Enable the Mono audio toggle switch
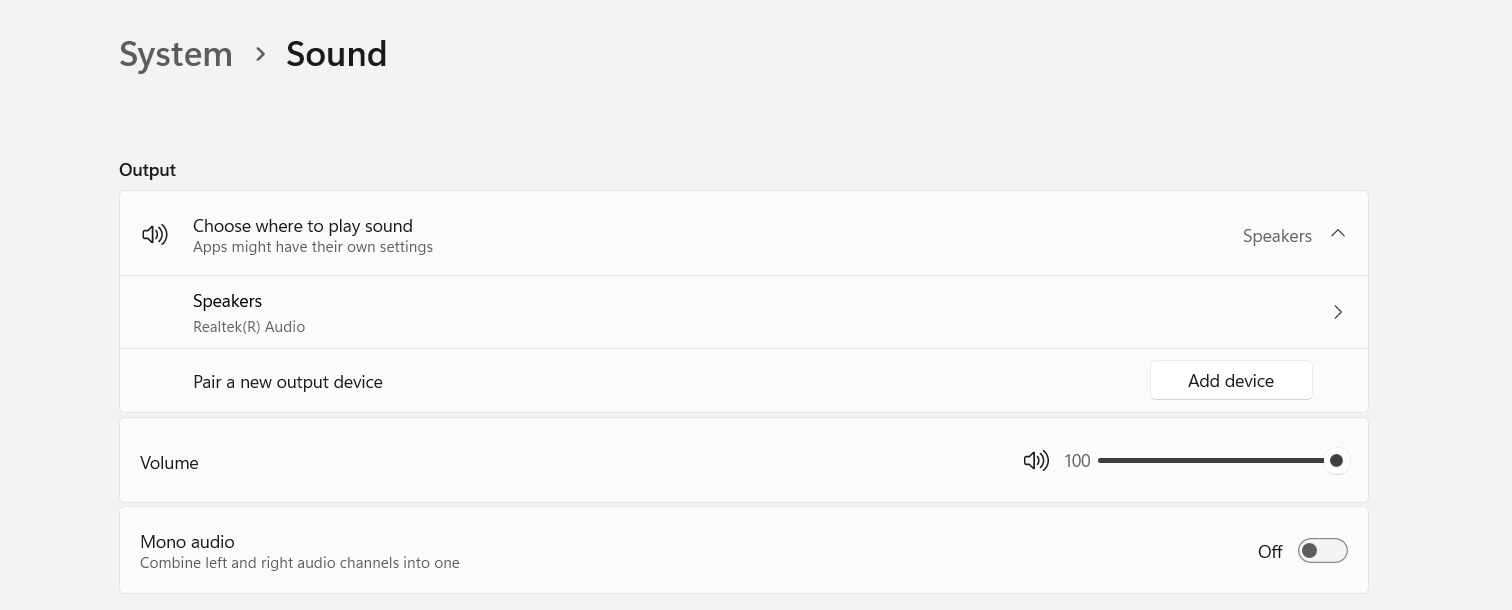1512x610 pixels. point(1322,551)
